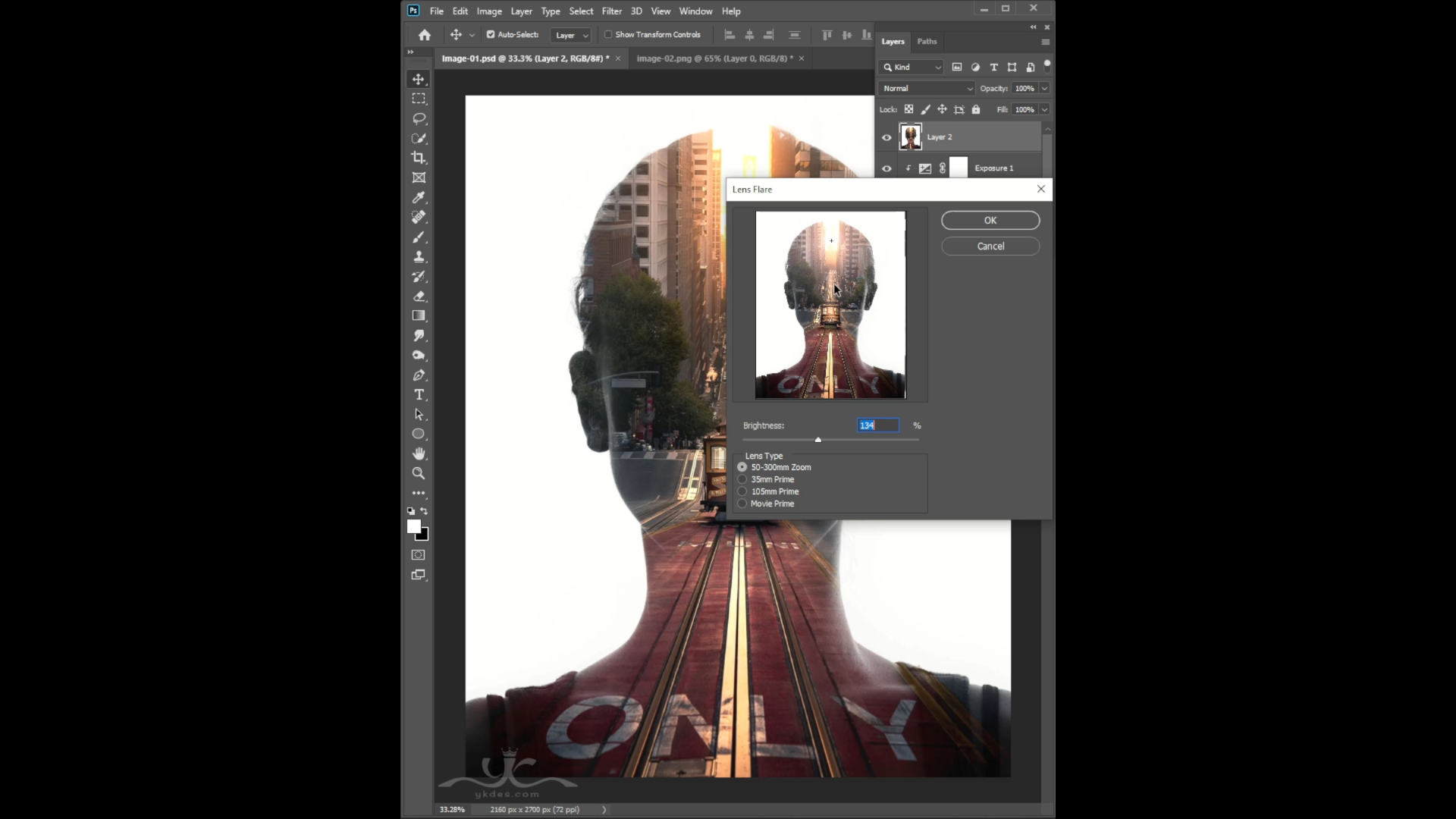This screenshot has height=819, width=1456.
Task: Select the Brush tool
Action: pyautogui.click(x=419, y=237)
